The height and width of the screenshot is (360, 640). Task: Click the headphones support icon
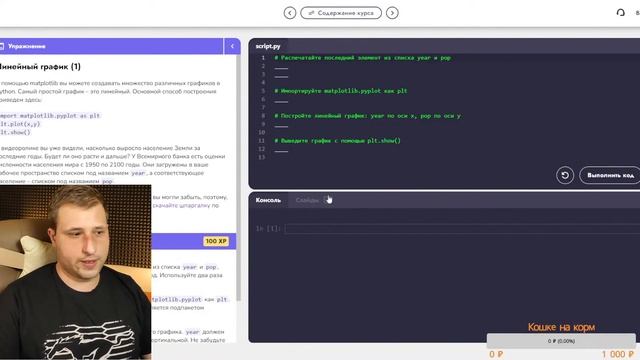620,13
